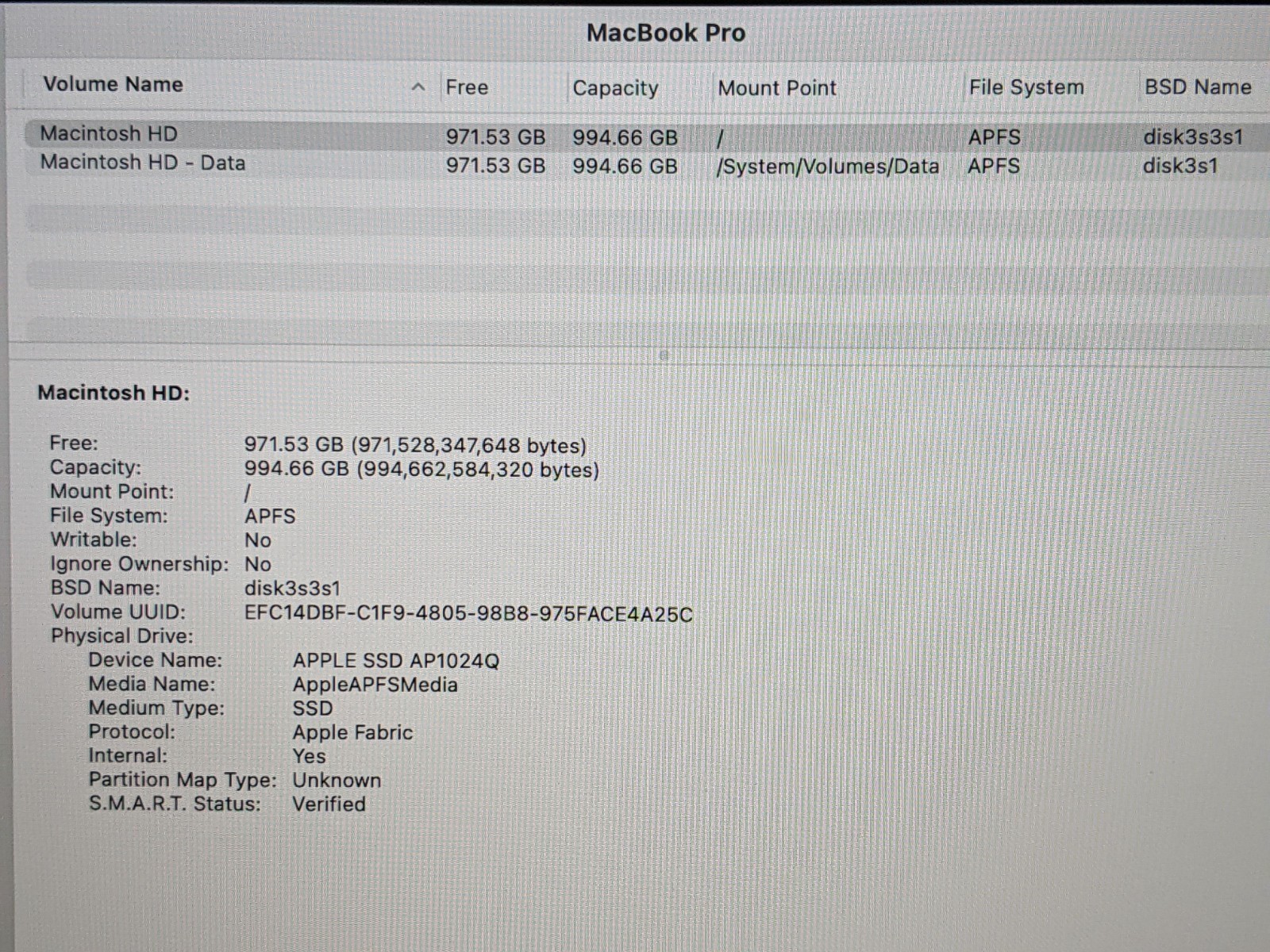Sort by the Volume Name column
This screenshot has height=952, width=1270.
coord(113,84)
